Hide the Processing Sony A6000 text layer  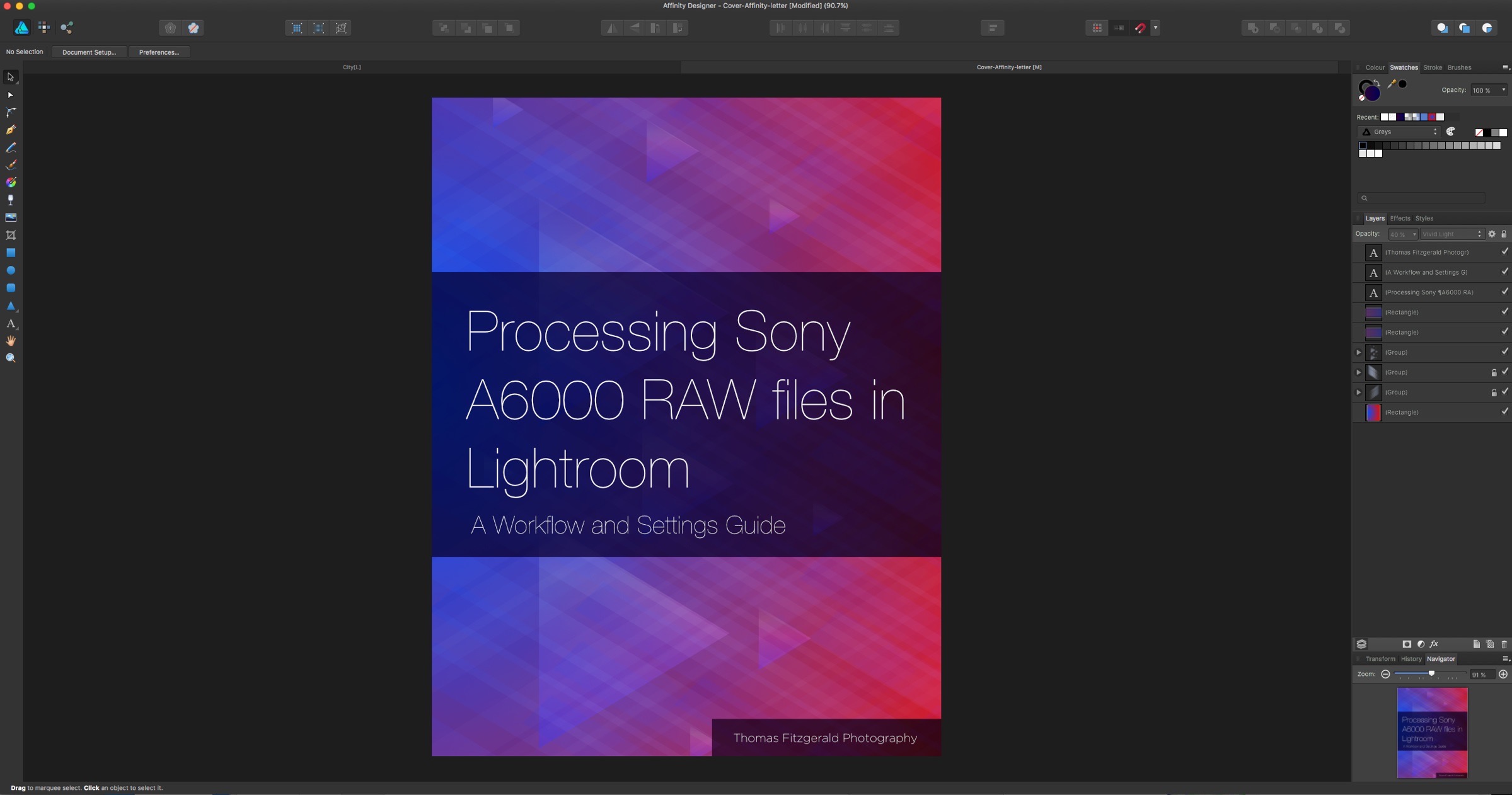(1504, 292)
